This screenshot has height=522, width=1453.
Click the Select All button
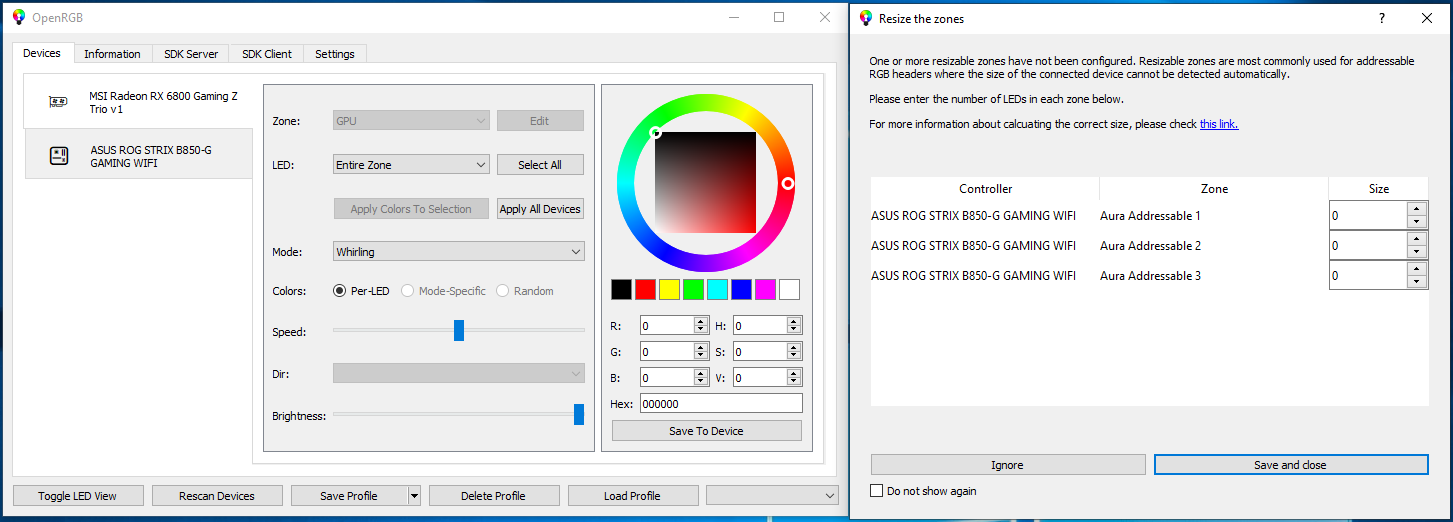point(540,165)
